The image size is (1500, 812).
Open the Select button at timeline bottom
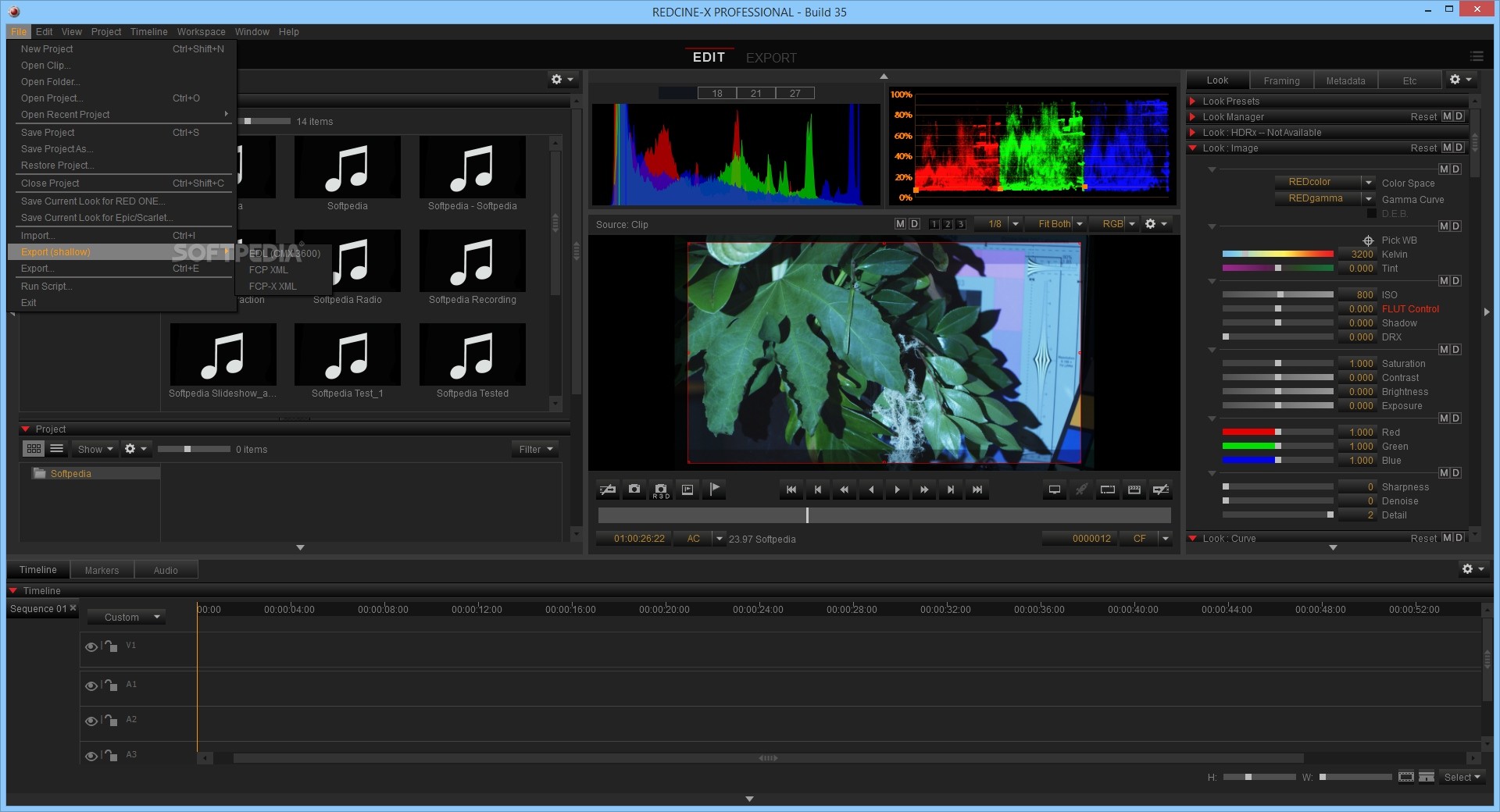[1462, 777]
